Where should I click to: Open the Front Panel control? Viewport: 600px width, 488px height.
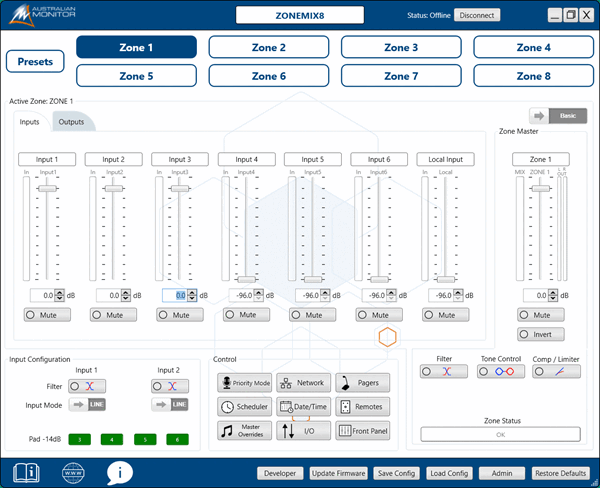point(363,431)
